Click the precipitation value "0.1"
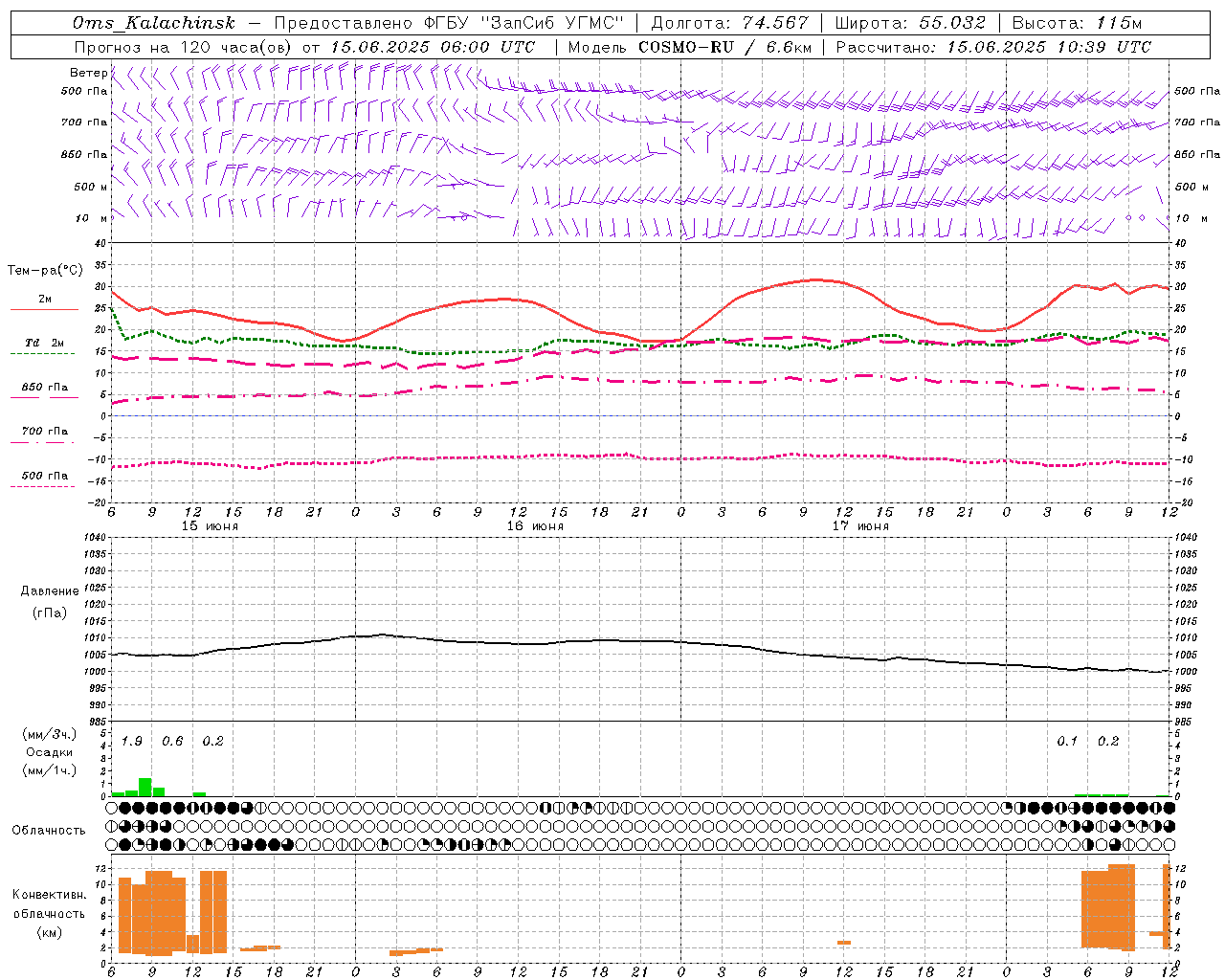The width and height of the screenshot is (1225, 980). [1067, 742]
